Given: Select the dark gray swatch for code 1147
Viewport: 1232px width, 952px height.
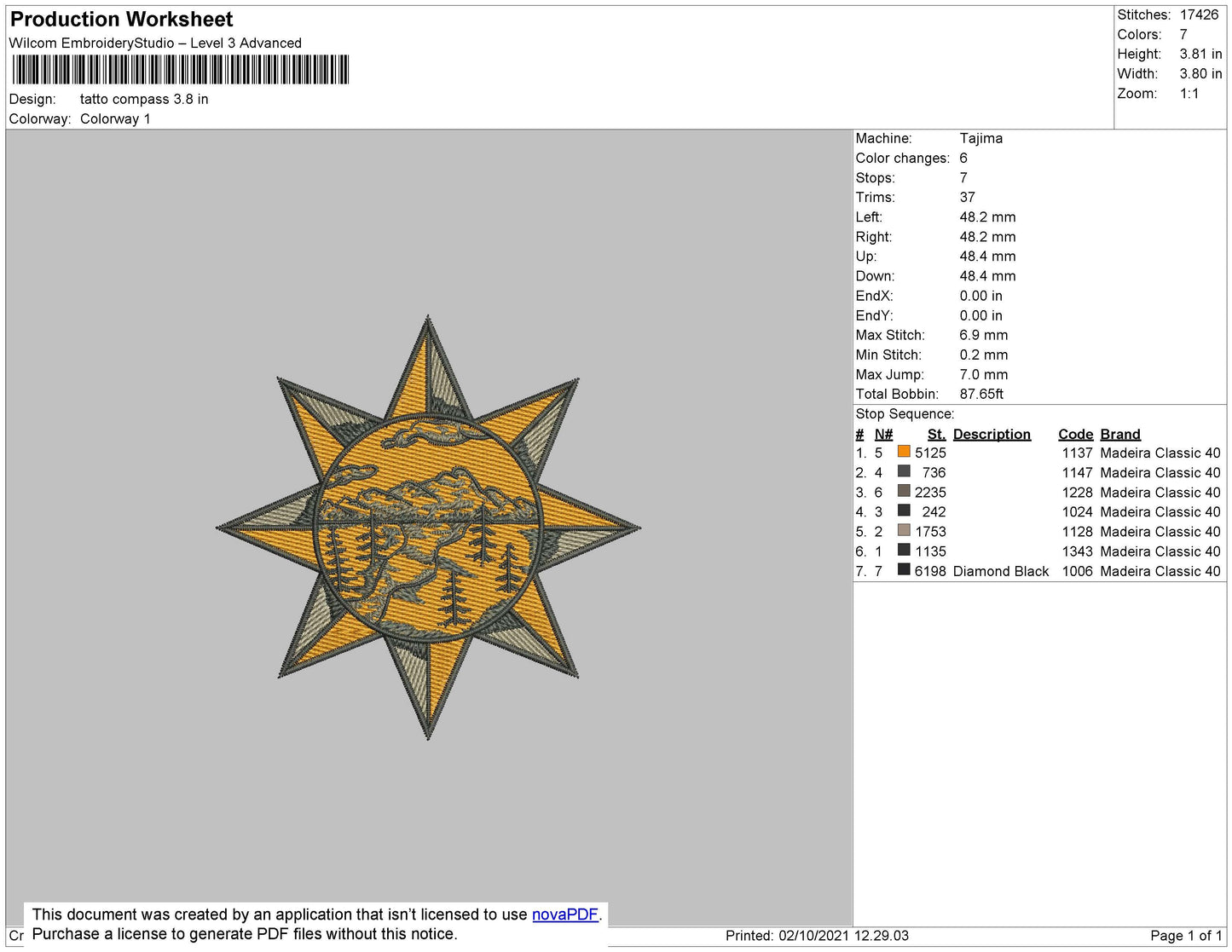Looking at the screenshot, I should 904,471.
